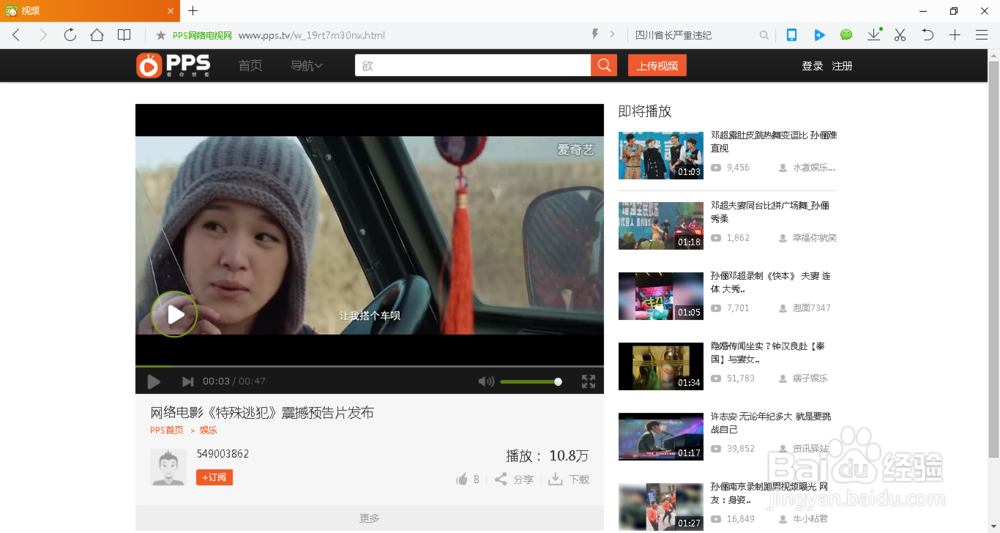Viewport: 1000px width, 533px height.
Task: Open the browser home page icon
Action: click(x=97, y=35)
